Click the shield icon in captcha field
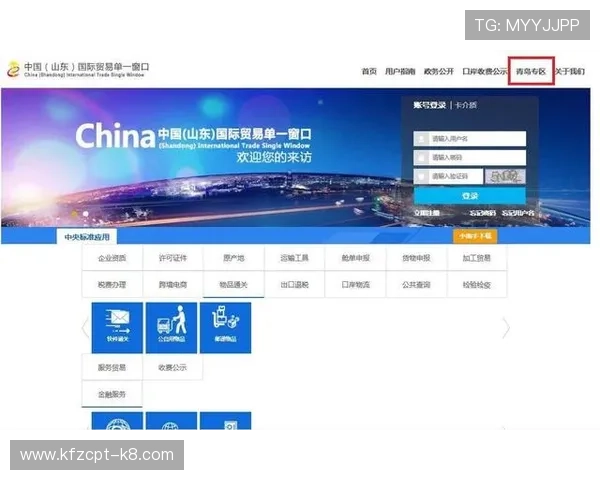The image size is (600, 480). click(x=422, y=176)
